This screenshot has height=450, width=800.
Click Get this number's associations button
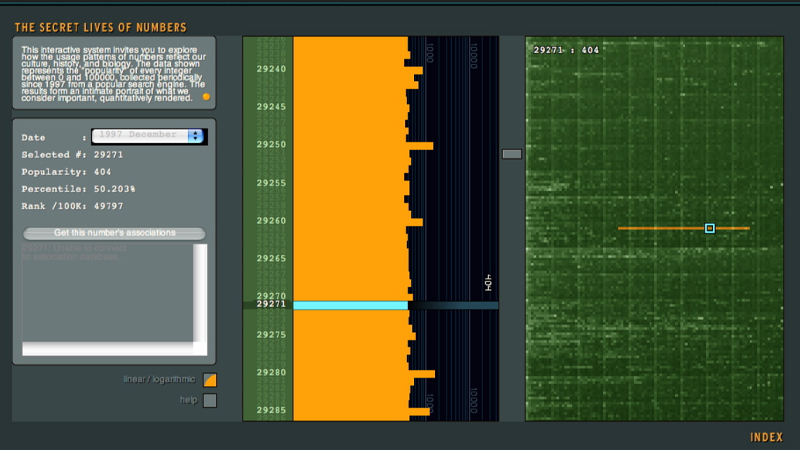point(115,233)
